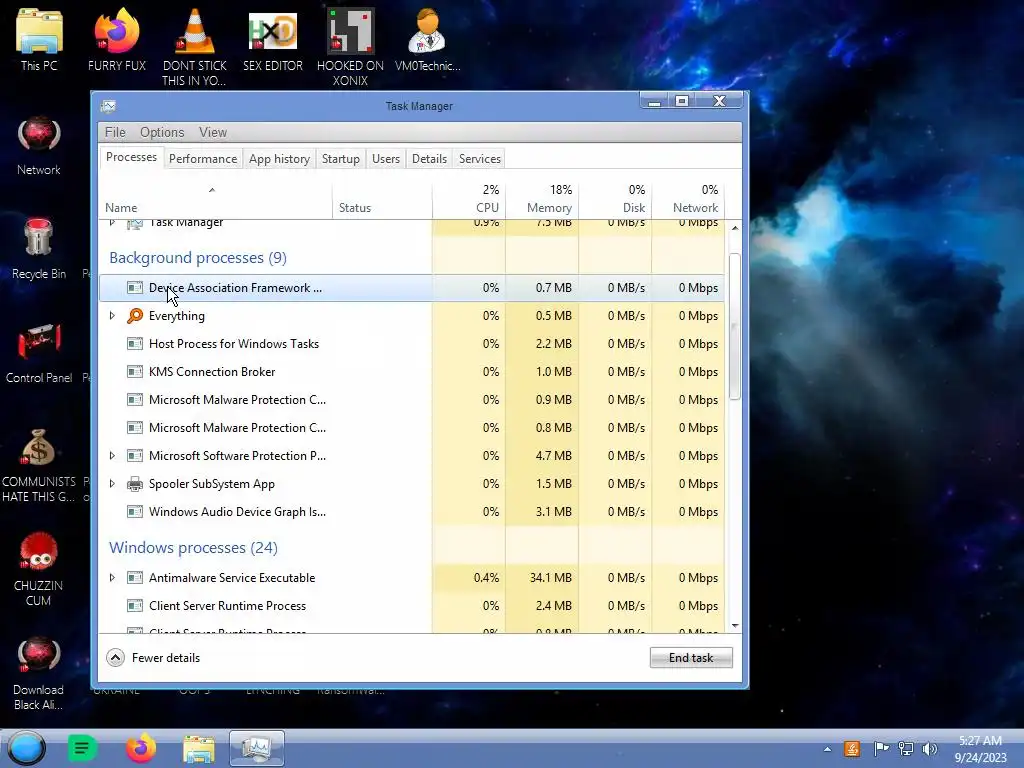Click the Task Manager taskbar button
The image size is (1024, 768).
tap(257, 748)
